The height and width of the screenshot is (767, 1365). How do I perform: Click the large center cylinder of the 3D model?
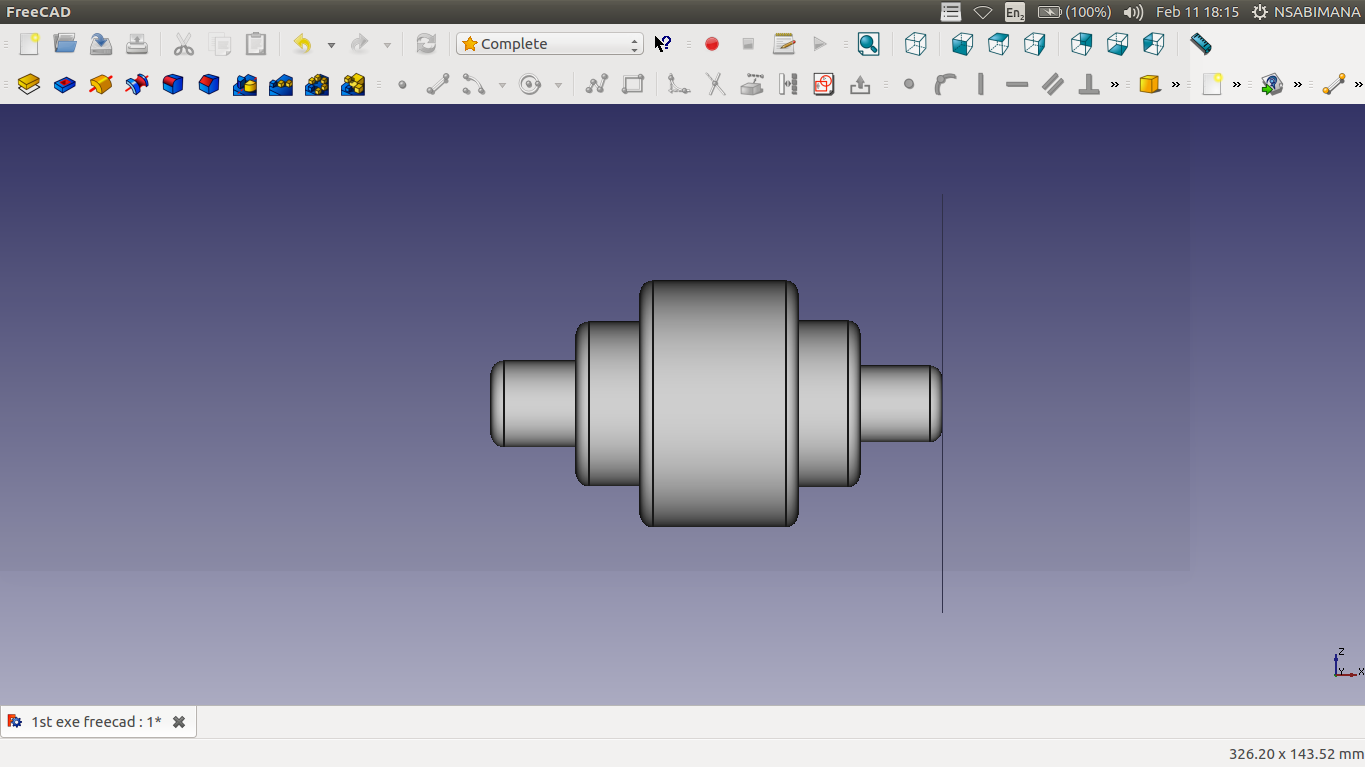click(x=718, y=403)
